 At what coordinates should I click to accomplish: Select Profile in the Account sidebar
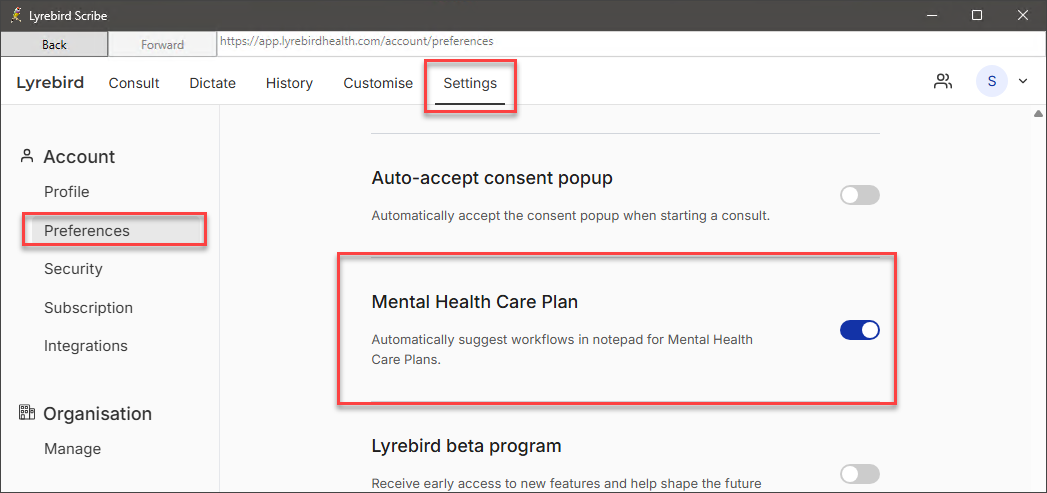pyautogui.click(x=67, y=192)
